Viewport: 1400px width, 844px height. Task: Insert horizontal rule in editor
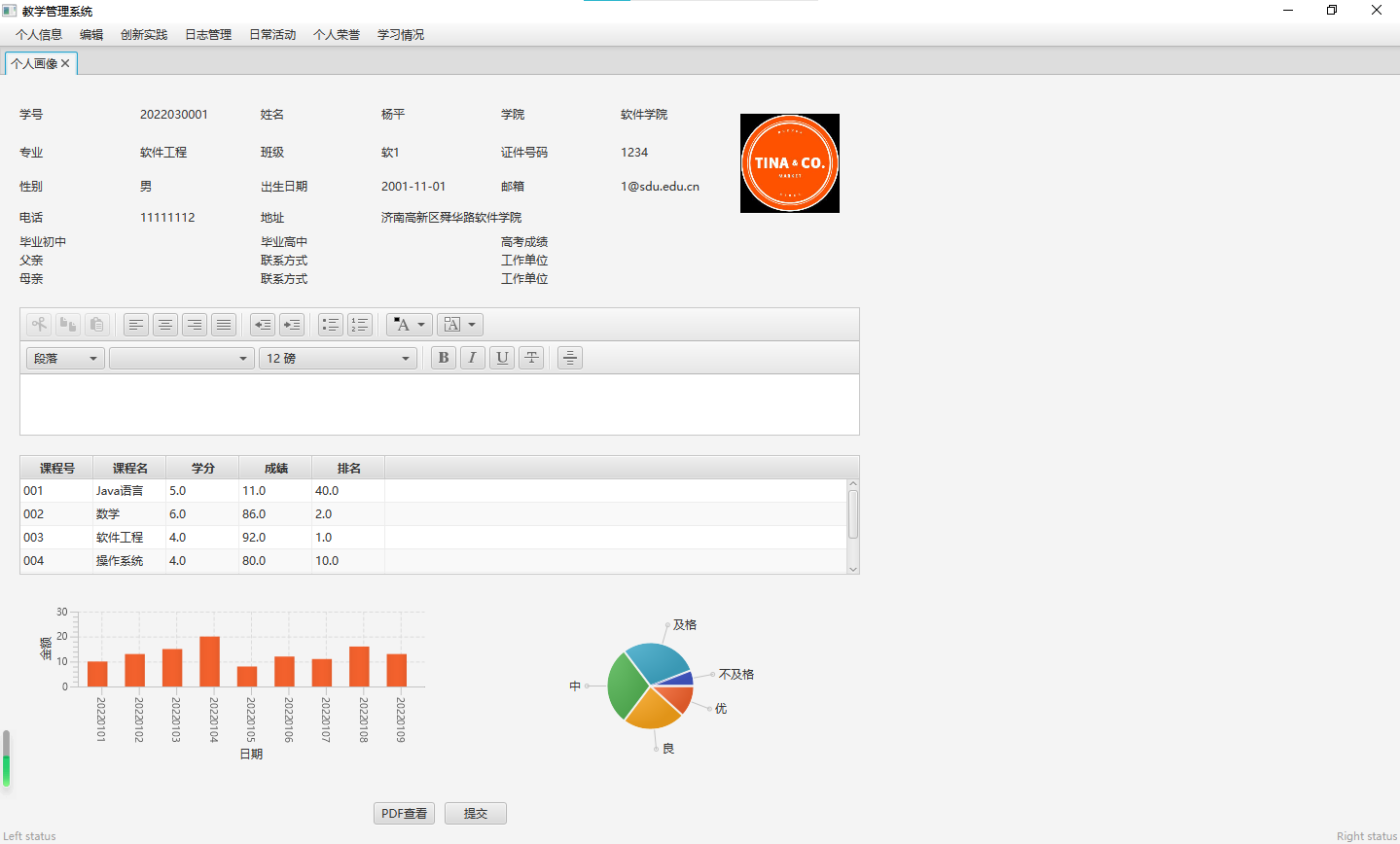(x=570, y=358)
